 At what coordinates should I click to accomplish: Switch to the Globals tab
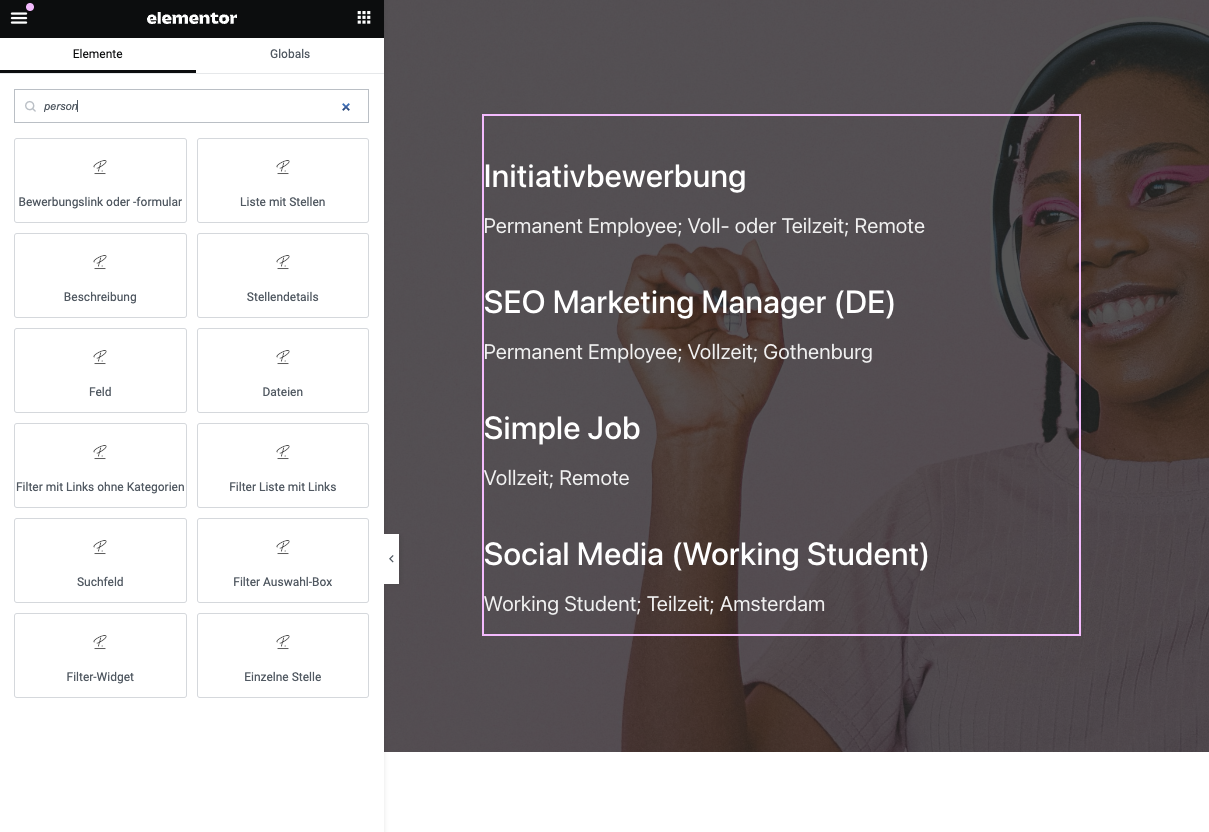(290, 54)
